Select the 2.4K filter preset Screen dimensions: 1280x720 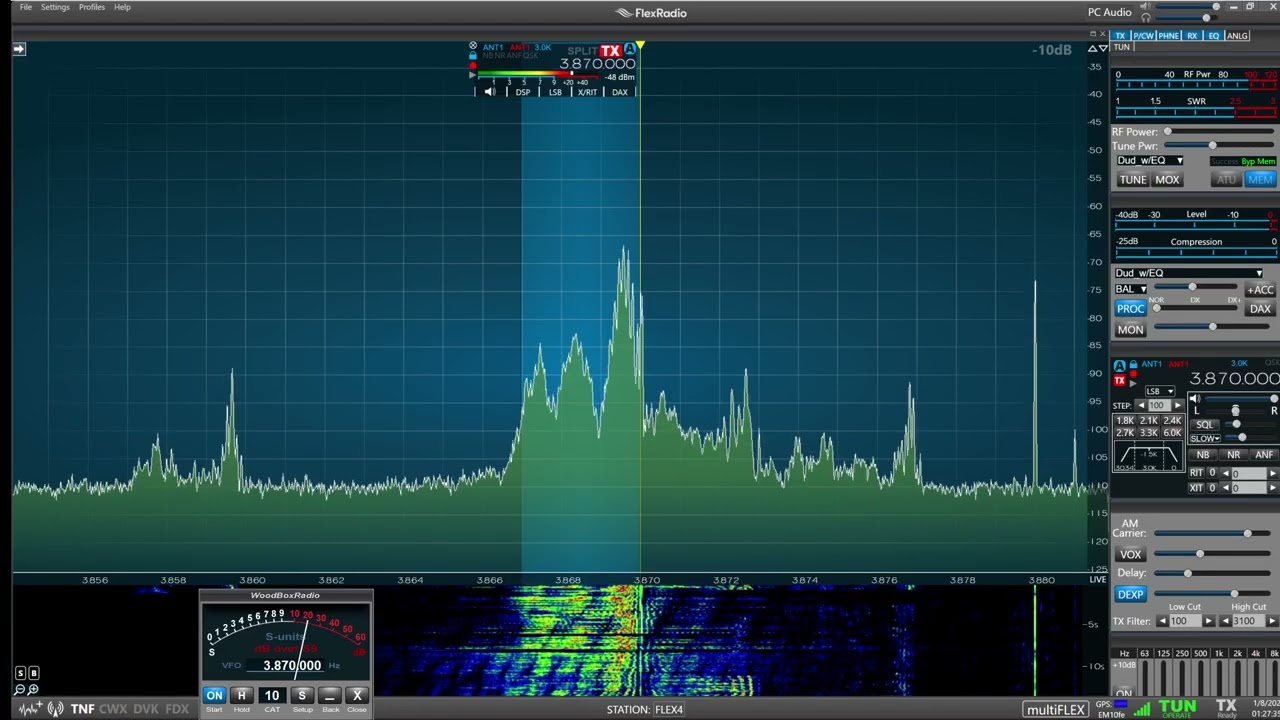point(1172,421)
